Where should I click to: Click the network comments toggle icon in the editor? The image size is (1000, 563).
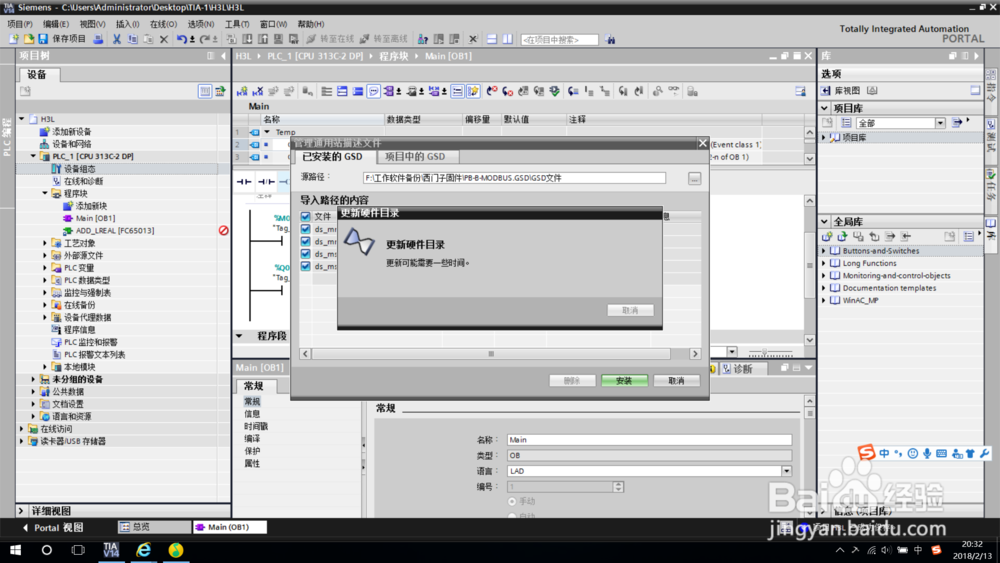coord(374,92)
